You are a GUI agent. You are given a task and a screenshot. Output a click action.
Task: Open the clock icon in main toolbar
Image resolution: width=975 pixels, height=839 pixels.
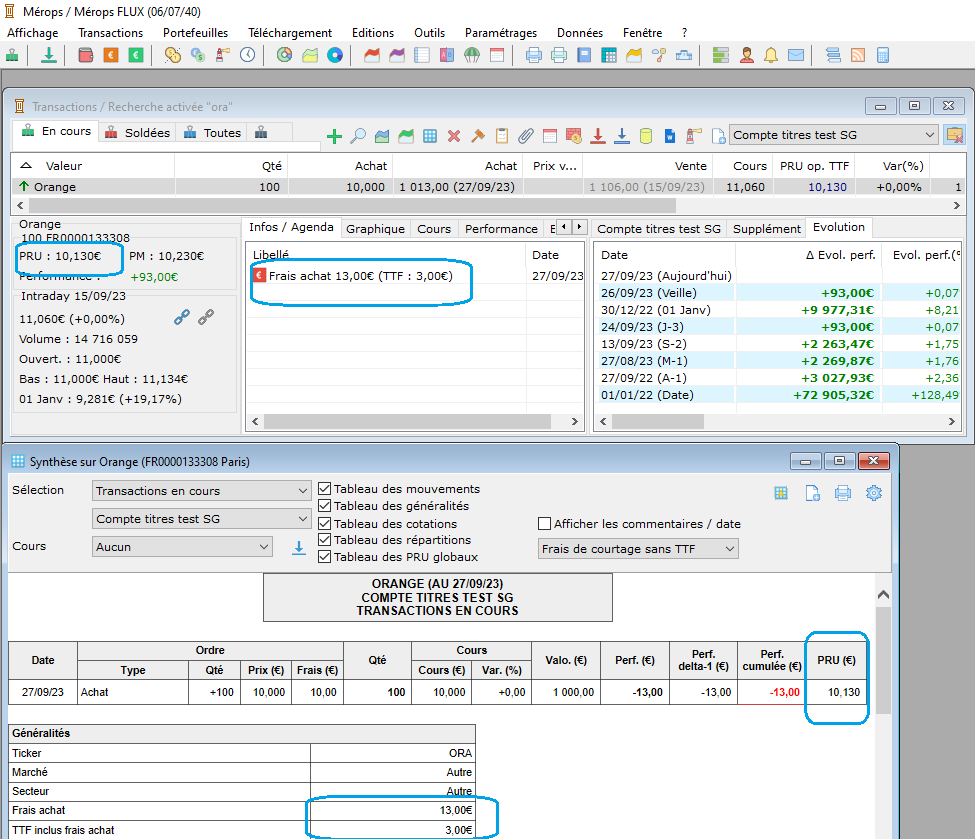coord(247,55)
